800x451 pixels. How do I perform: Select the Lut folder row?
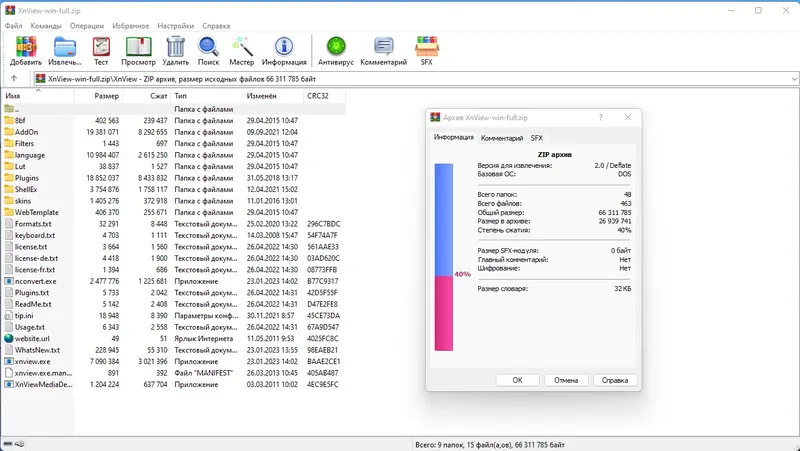pos(173,166)
